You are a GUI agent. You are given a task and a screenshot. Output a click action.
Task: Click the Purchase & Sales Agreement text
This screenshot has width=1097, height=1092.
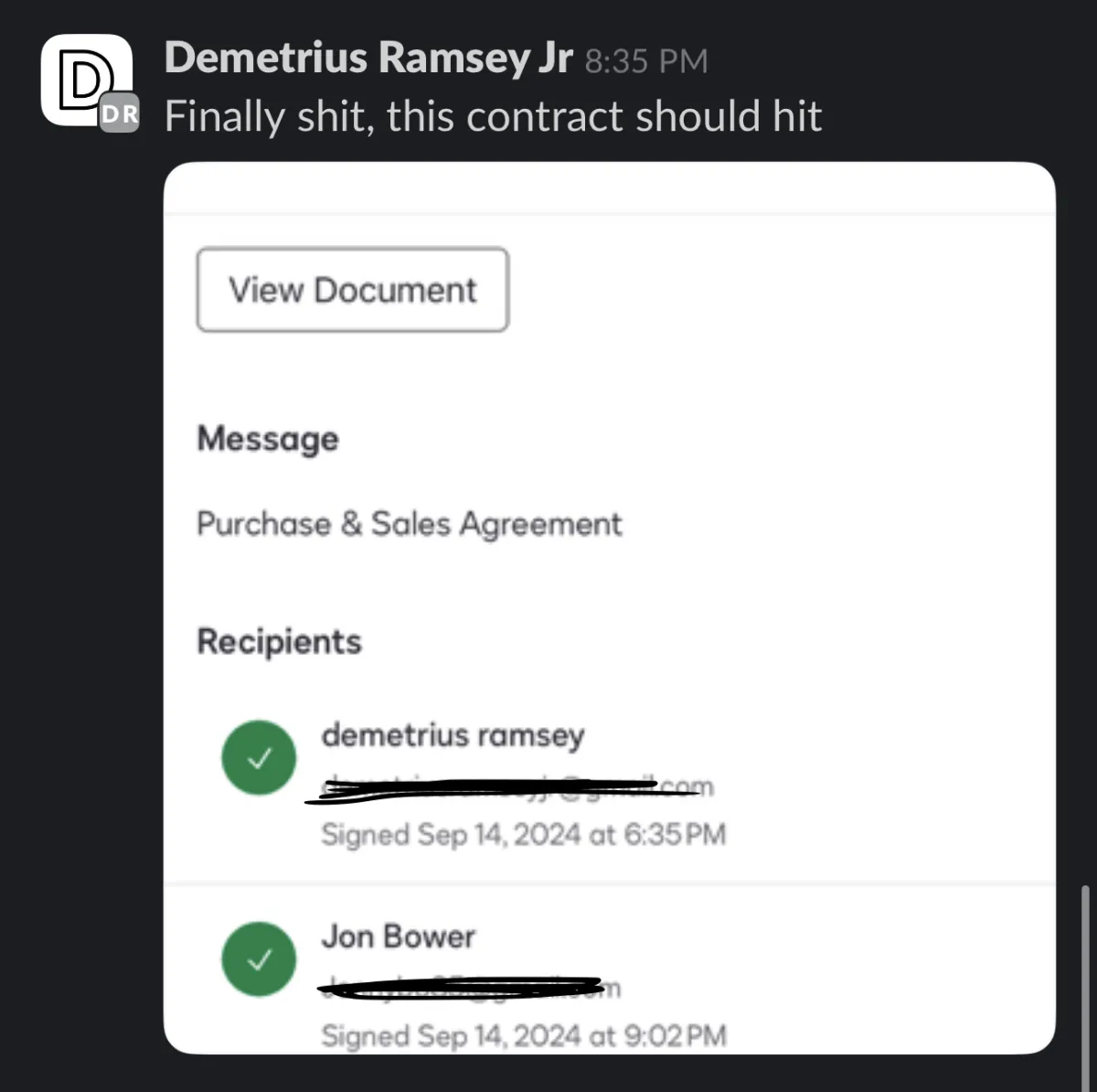pyautogui.click(x=409, y=524)
